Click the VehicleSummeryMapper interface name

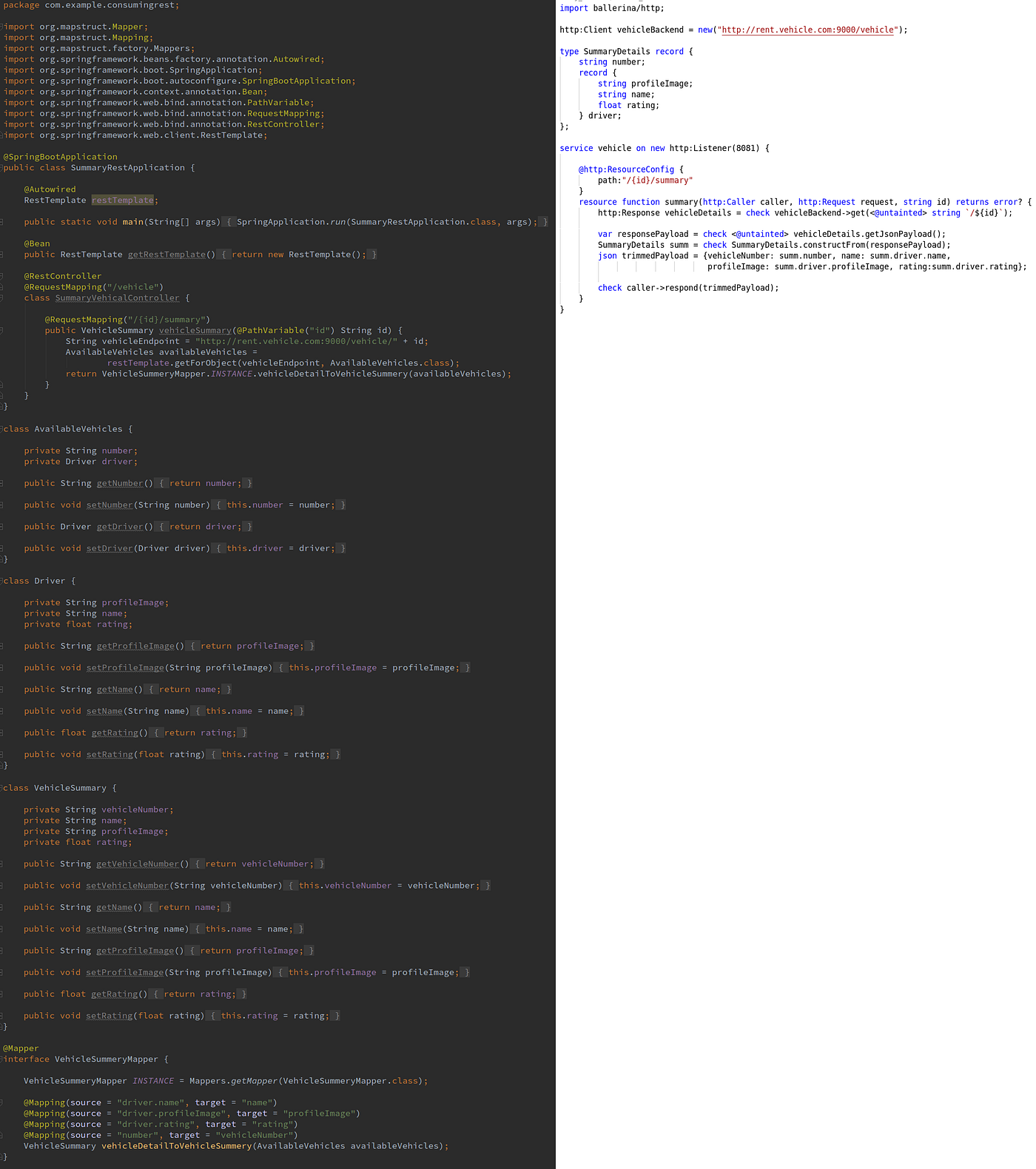pos(107,1059)
